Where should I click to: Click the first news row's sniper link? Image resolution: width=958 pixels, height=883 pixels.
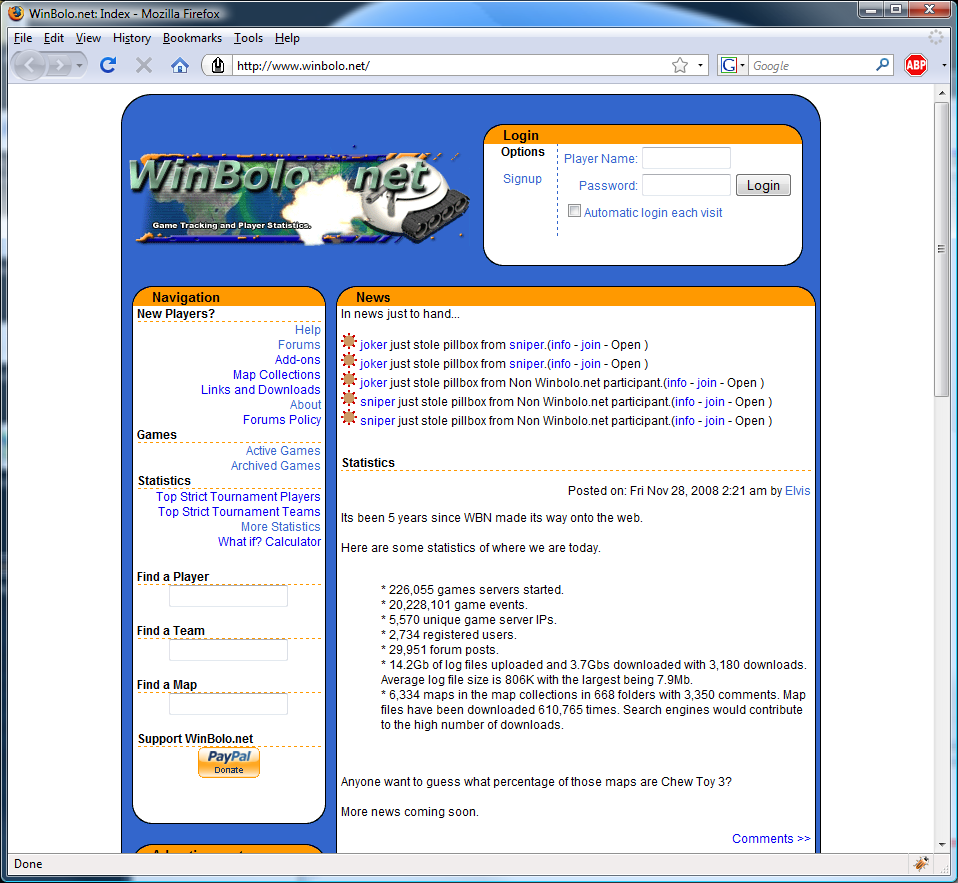pyautogui.click(x=527, y=345)
